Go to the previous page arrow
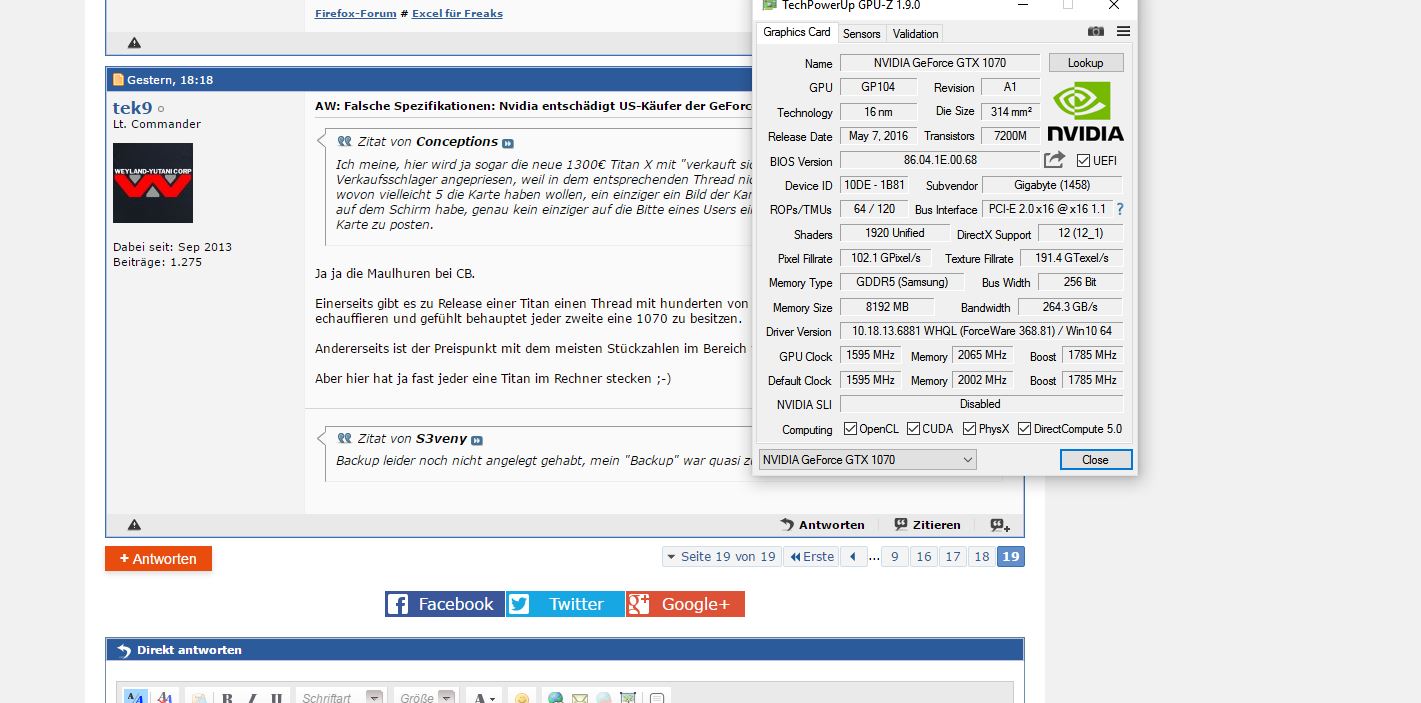 pos(853,557)
